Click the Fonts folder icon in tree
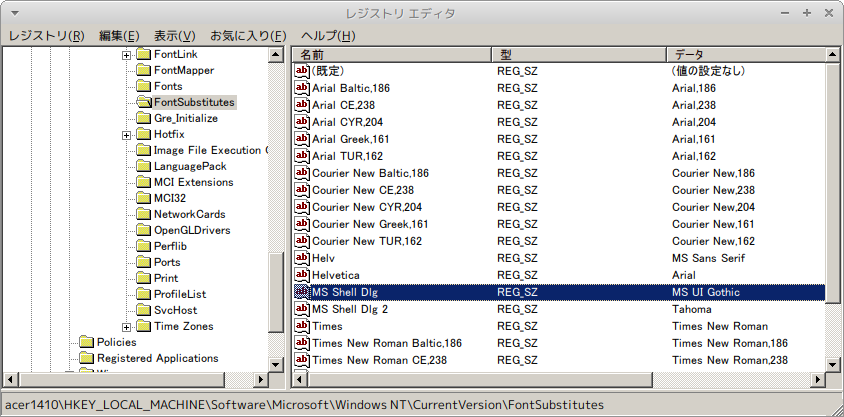844x417 pixels. (x=142, y=86)
